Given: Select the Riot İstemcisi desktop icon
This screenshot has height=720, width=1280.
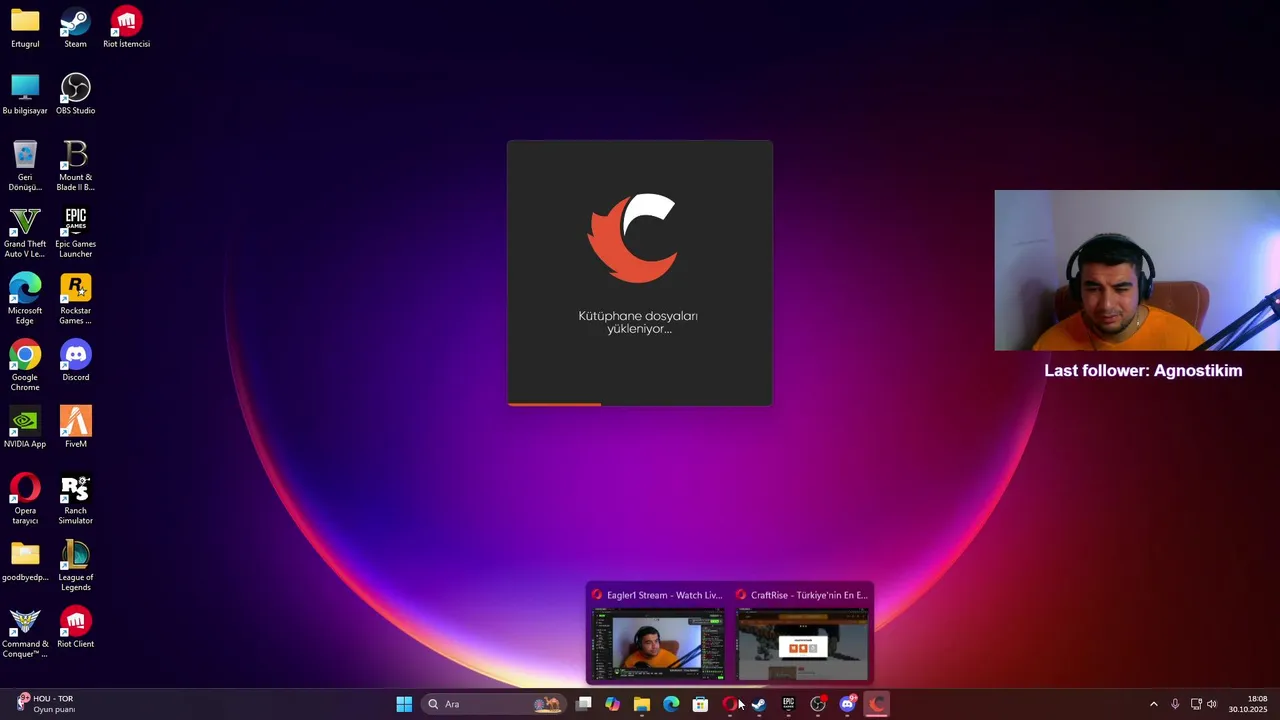Looking at the screenshot, I should point(126,28).
